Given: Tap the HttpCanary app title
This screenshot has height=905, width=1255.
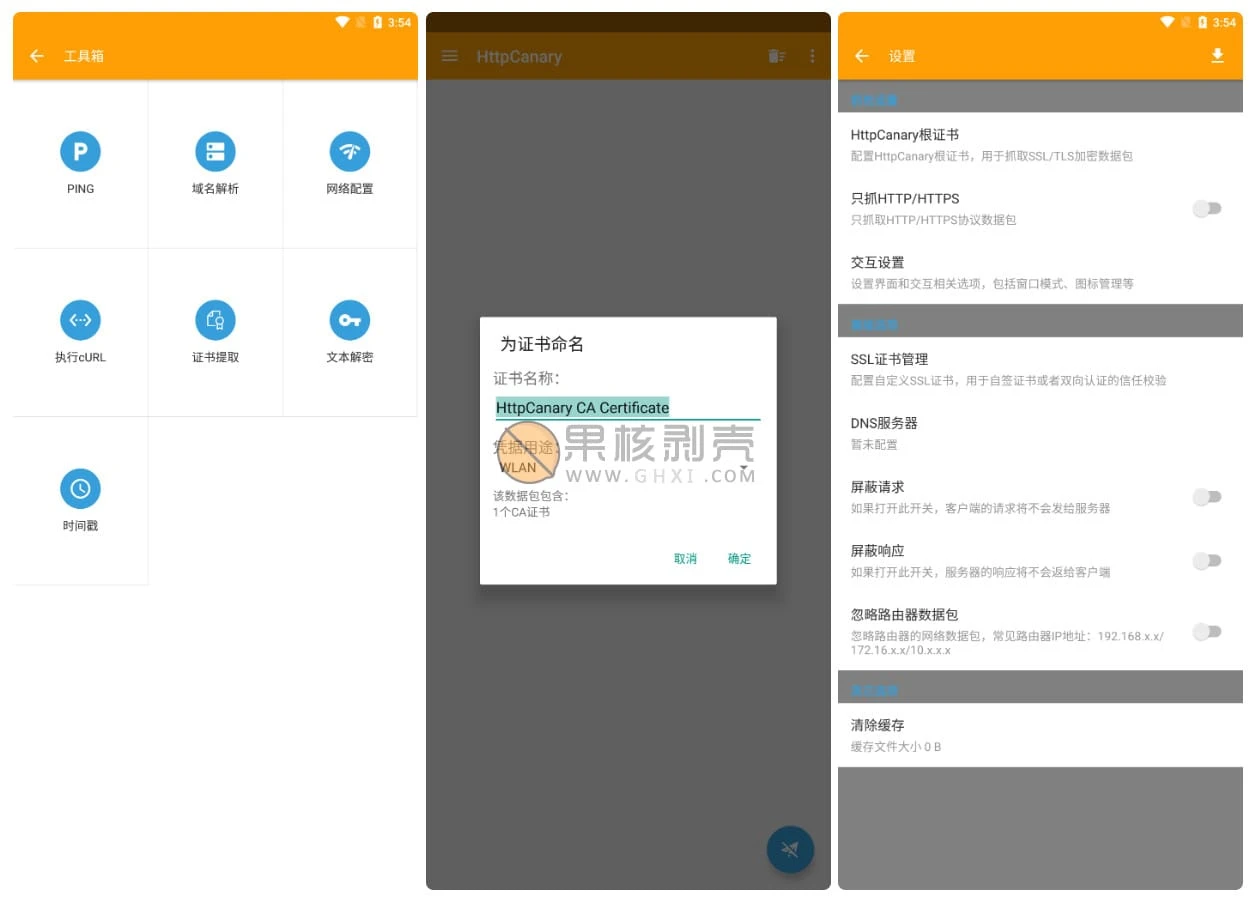Looking at the screenshot, I should point(519,57).
